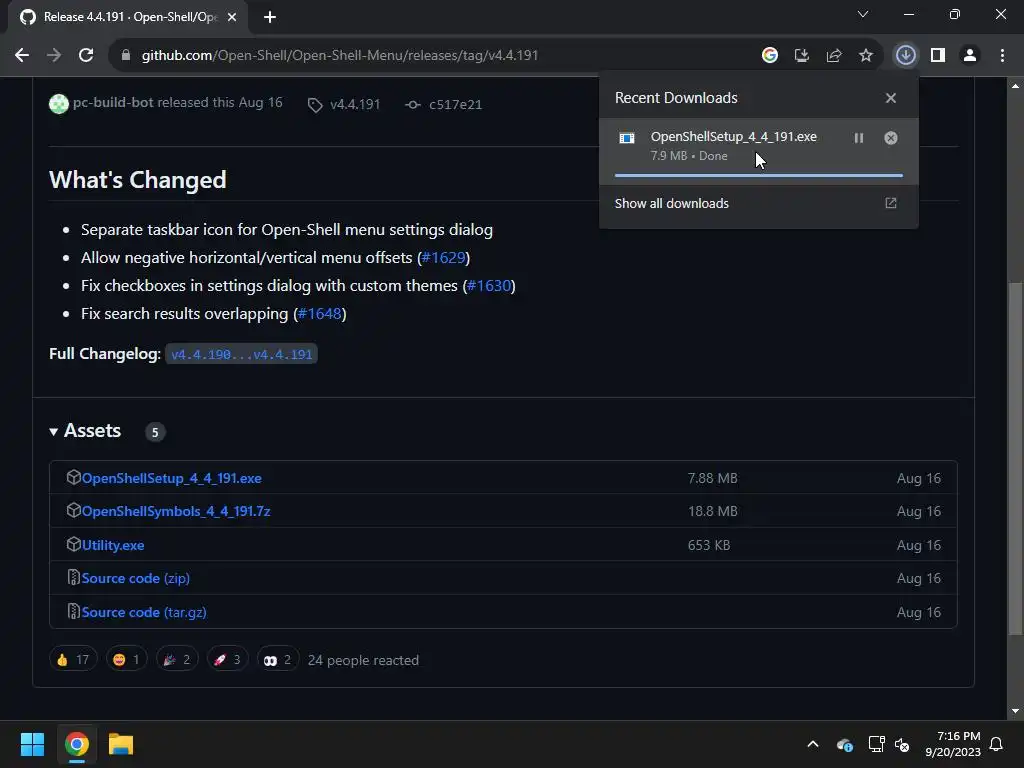React with thumbs up (17)

73,660
